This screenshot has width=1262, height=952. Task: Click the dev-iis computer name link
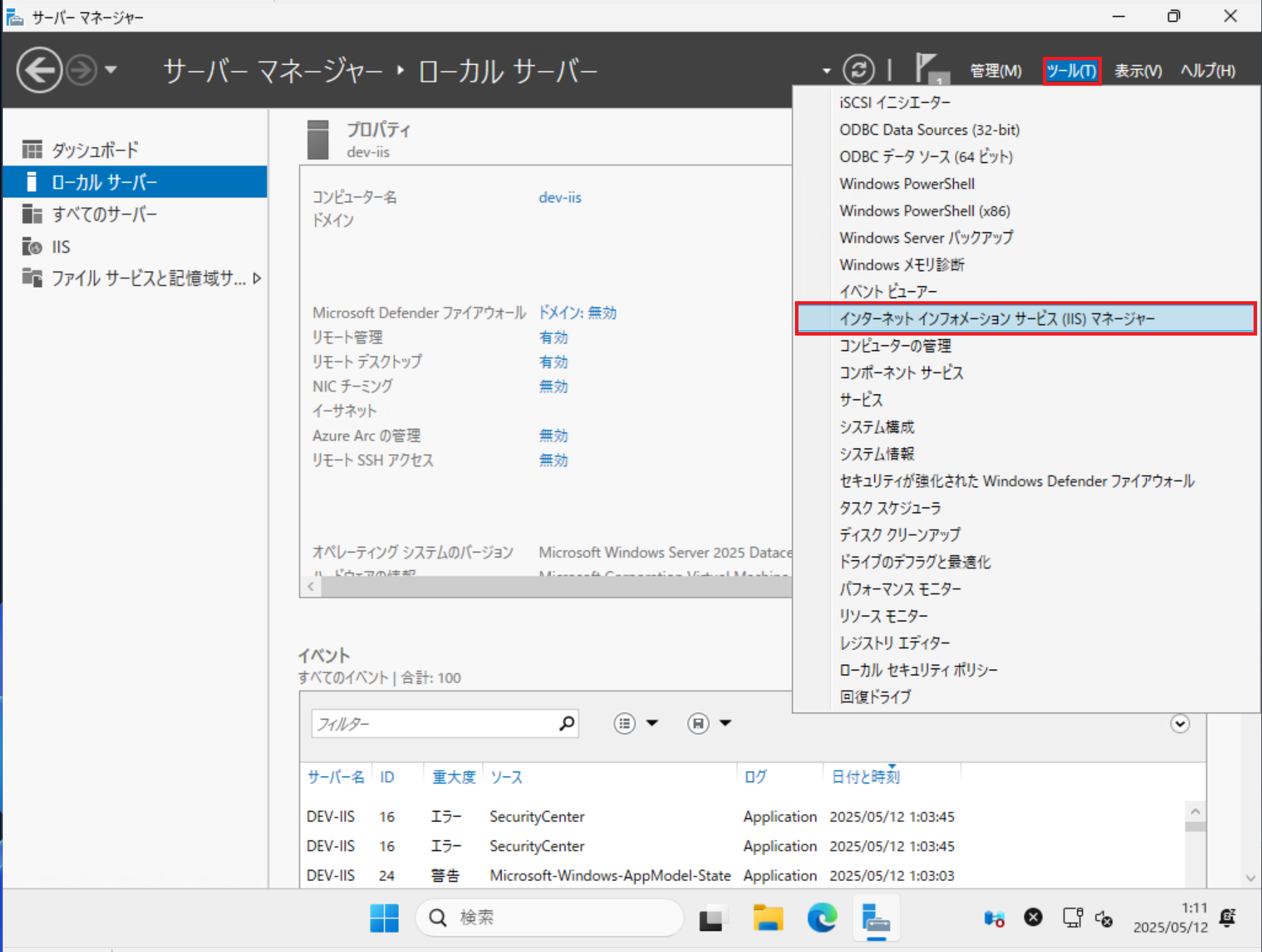pyautogui.click(x=560, y=197)
